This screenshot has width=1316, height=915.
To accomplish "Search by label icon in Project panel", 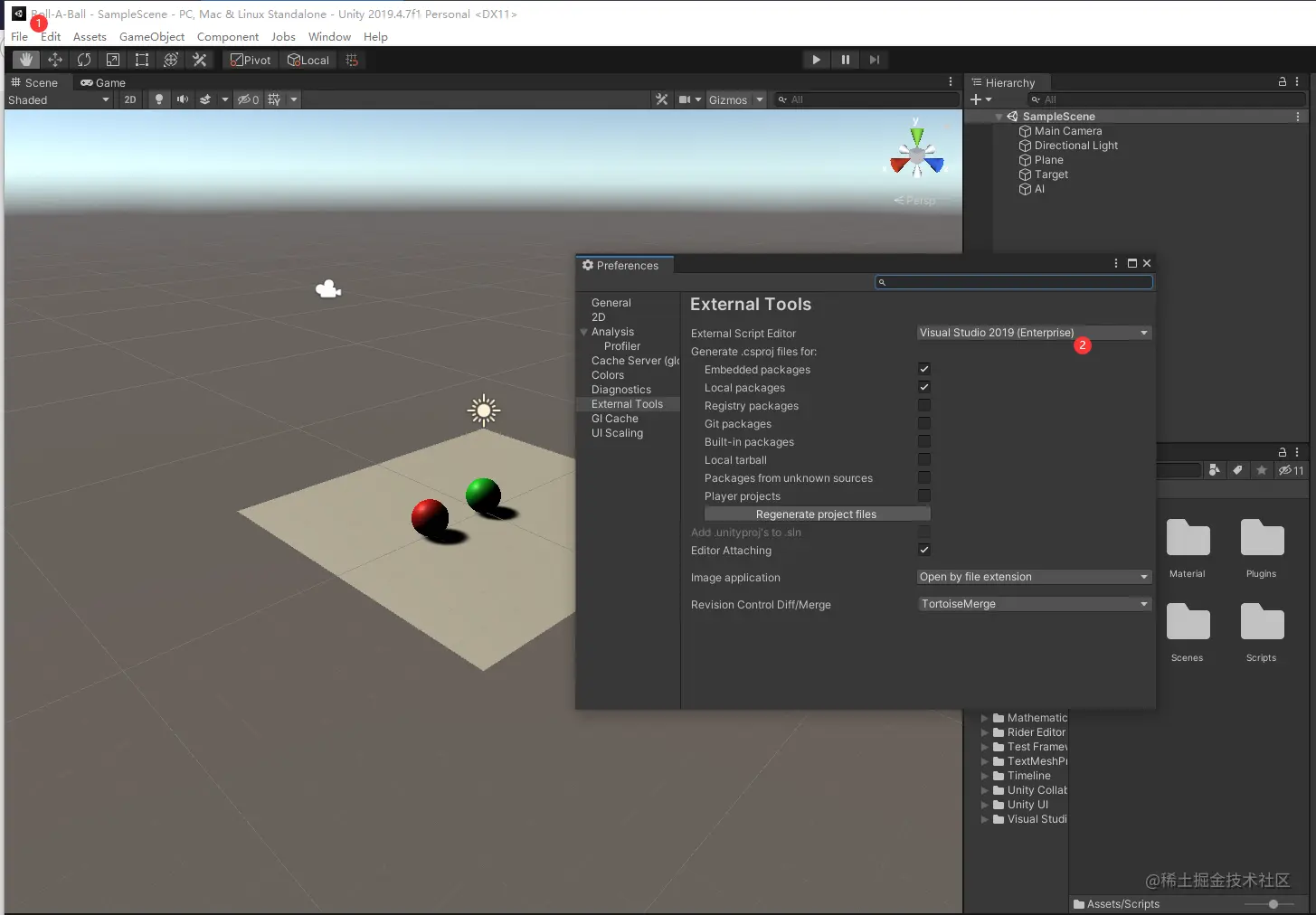I will point(1238,470).
